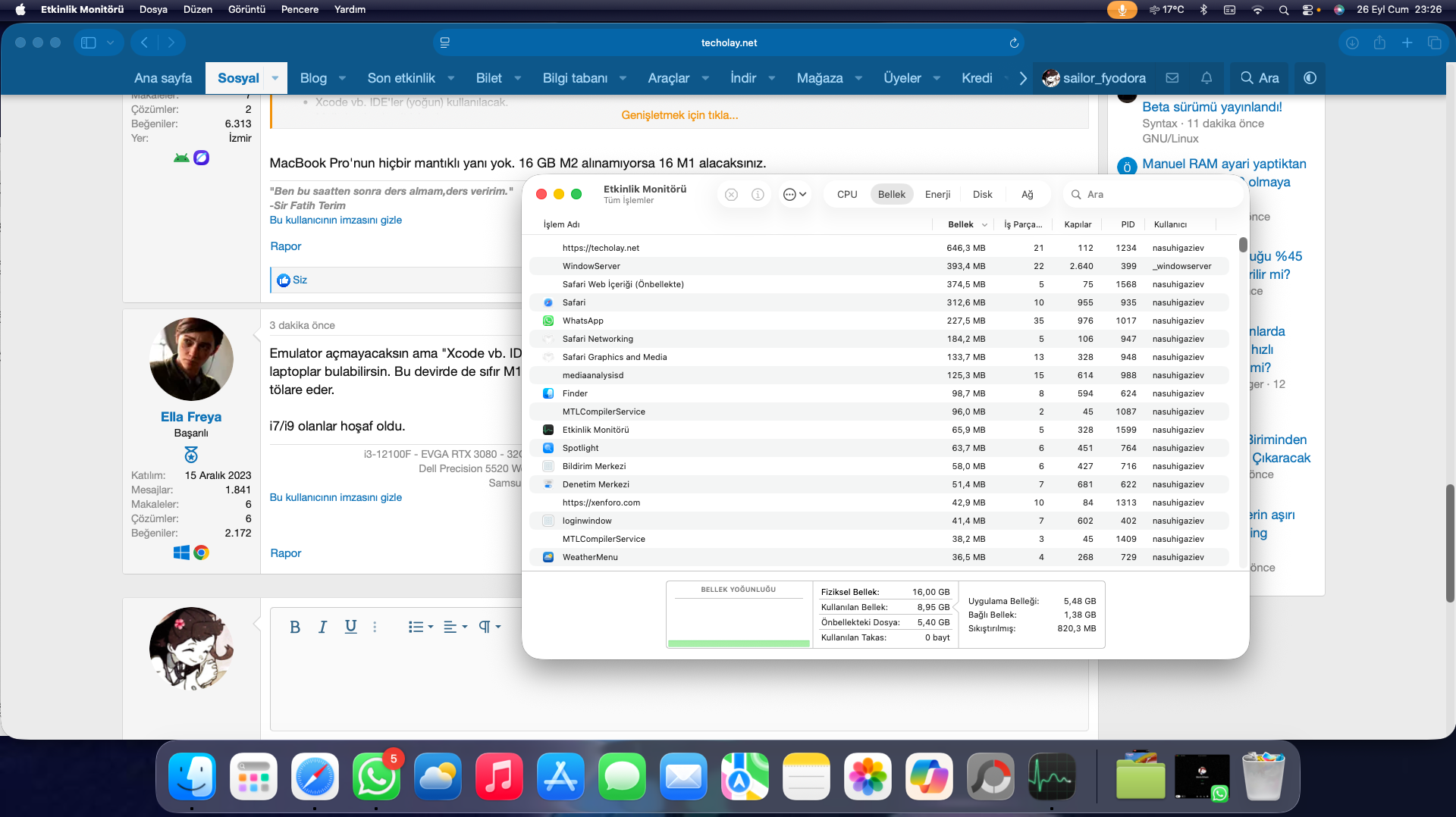The image size is (1456, 817).
Task: Switch to the Enerji tab
Action: 937,195
